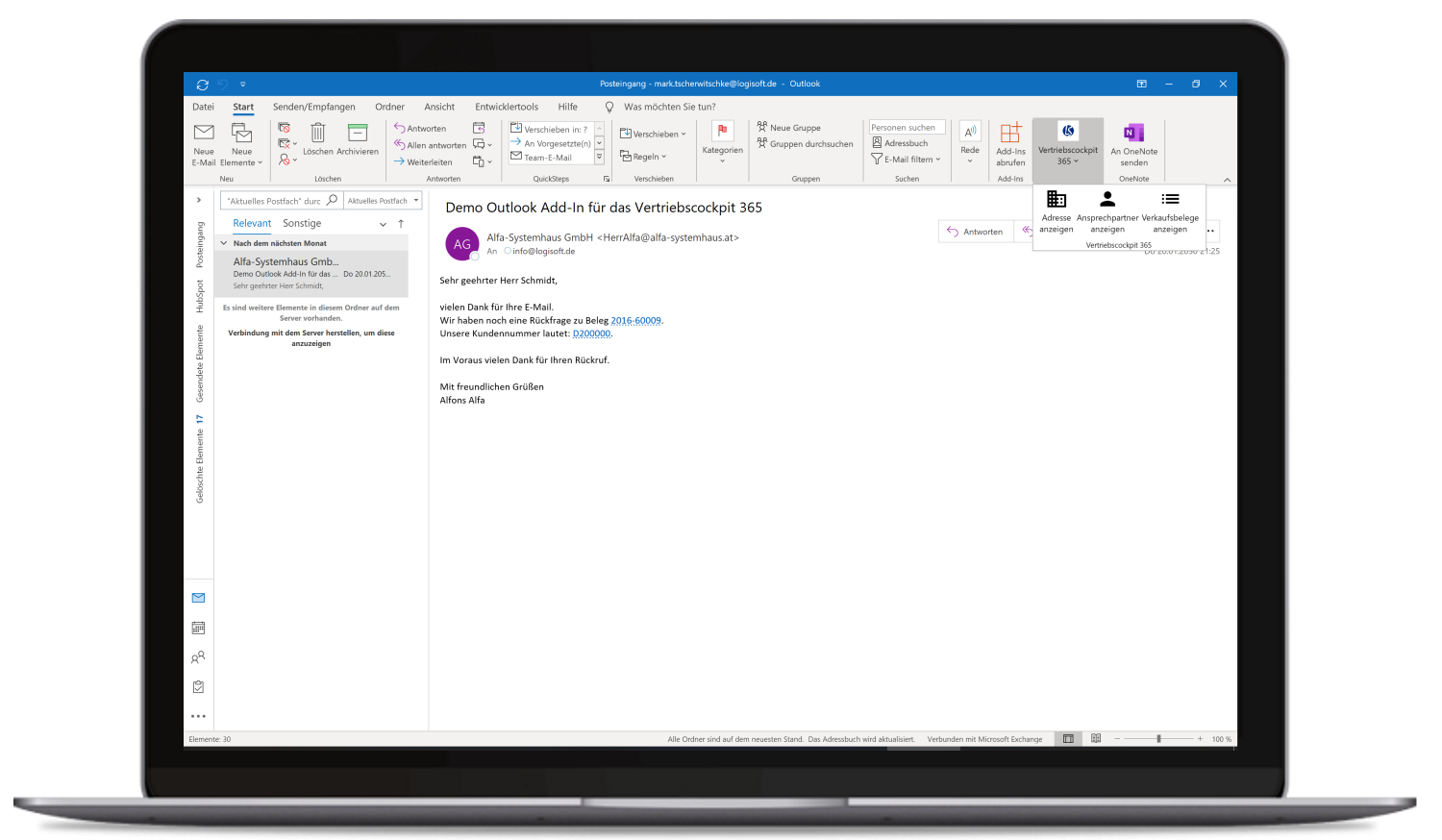This screenshot has height=840, width=1442.
Task: Toggle the Vertriebscockpit 365 dropdown button
Action: coord(1068,143)
